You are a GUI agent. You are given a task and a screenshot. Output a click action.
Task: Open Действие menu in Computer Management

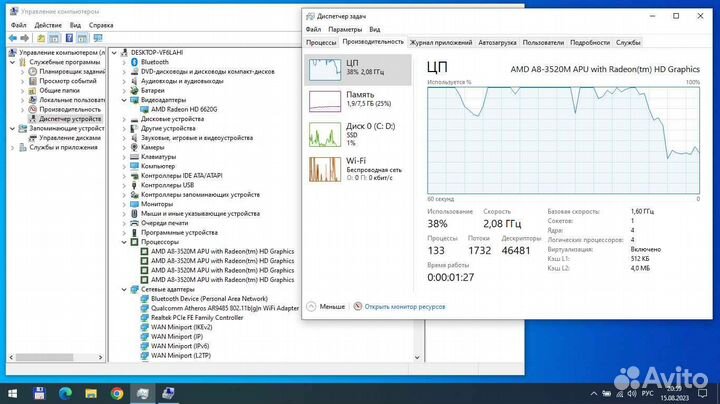[x=48, y=25]
